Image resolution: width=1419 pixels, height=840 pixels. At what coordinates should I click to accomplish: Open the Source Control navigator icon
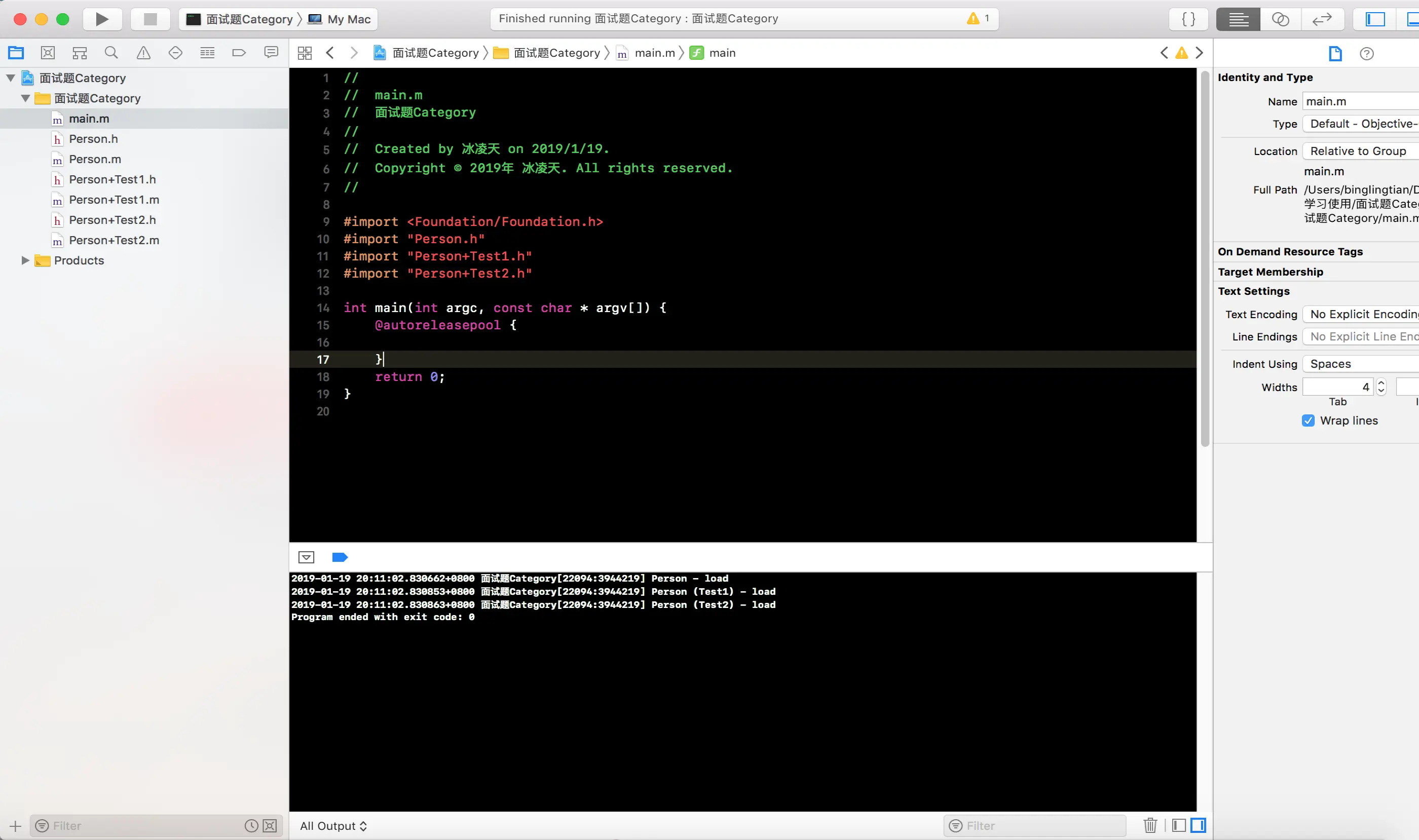coord(48,53)
